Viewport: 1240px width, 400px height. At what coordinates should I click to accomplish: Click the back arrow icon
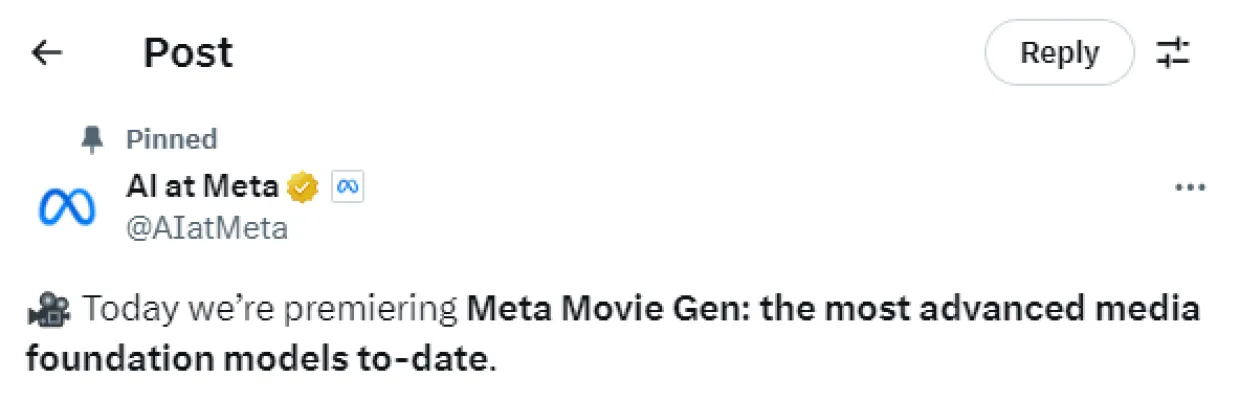47,53
